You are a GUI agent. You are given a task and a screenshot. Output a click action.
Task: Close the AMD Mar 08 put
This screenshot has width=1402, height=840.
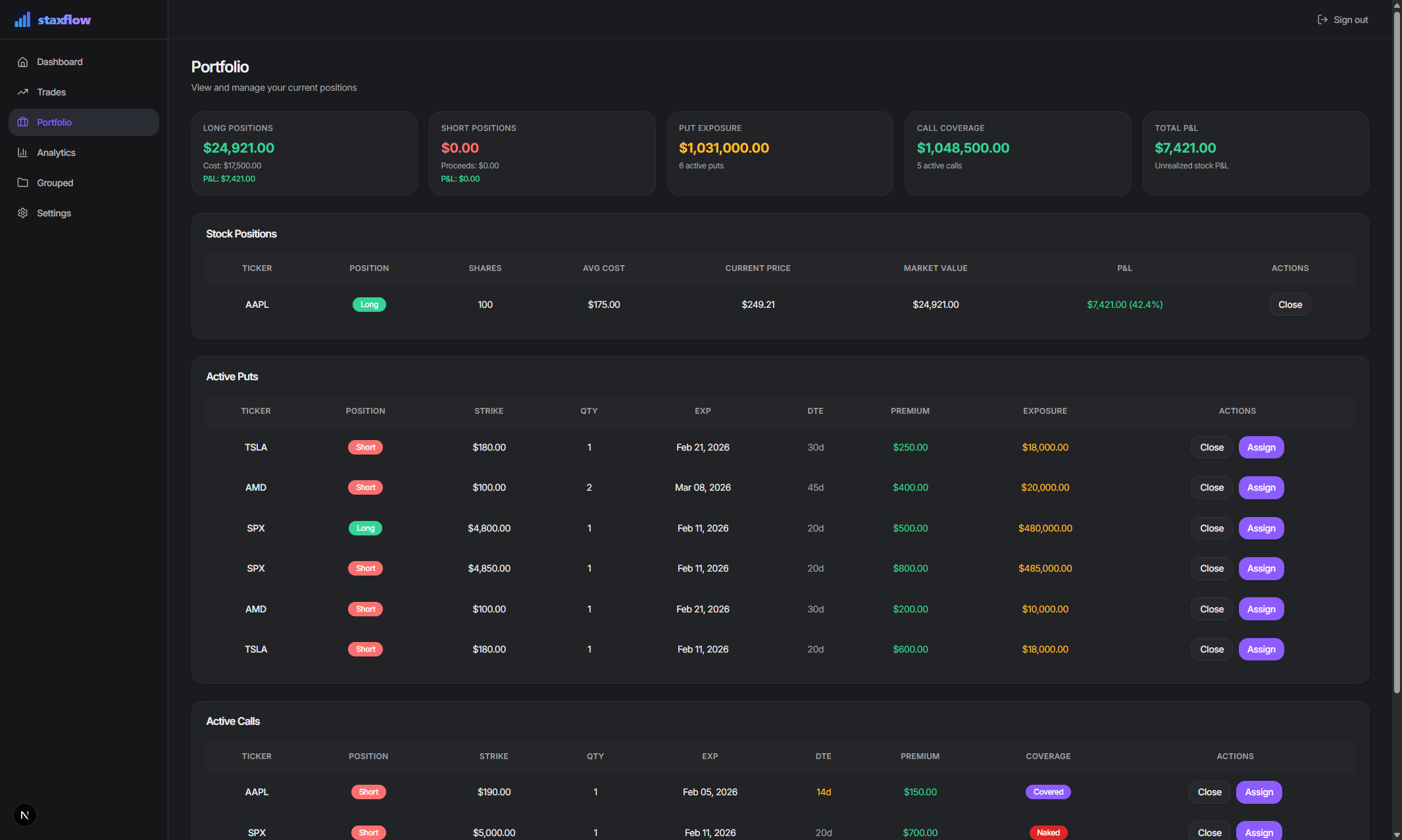coord(1211,487)
